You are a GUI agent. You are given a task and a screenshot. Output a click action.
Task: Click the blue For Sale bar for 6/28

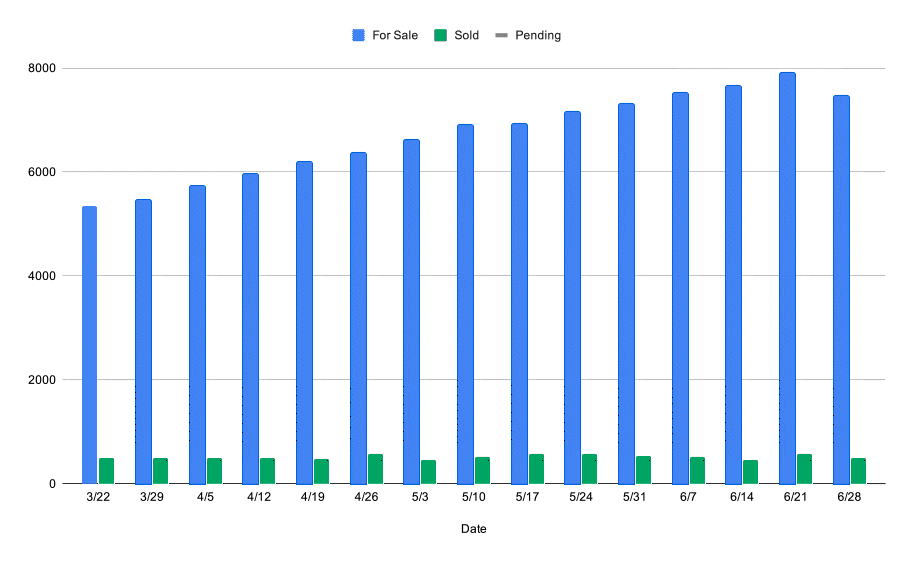coord(841,290)
